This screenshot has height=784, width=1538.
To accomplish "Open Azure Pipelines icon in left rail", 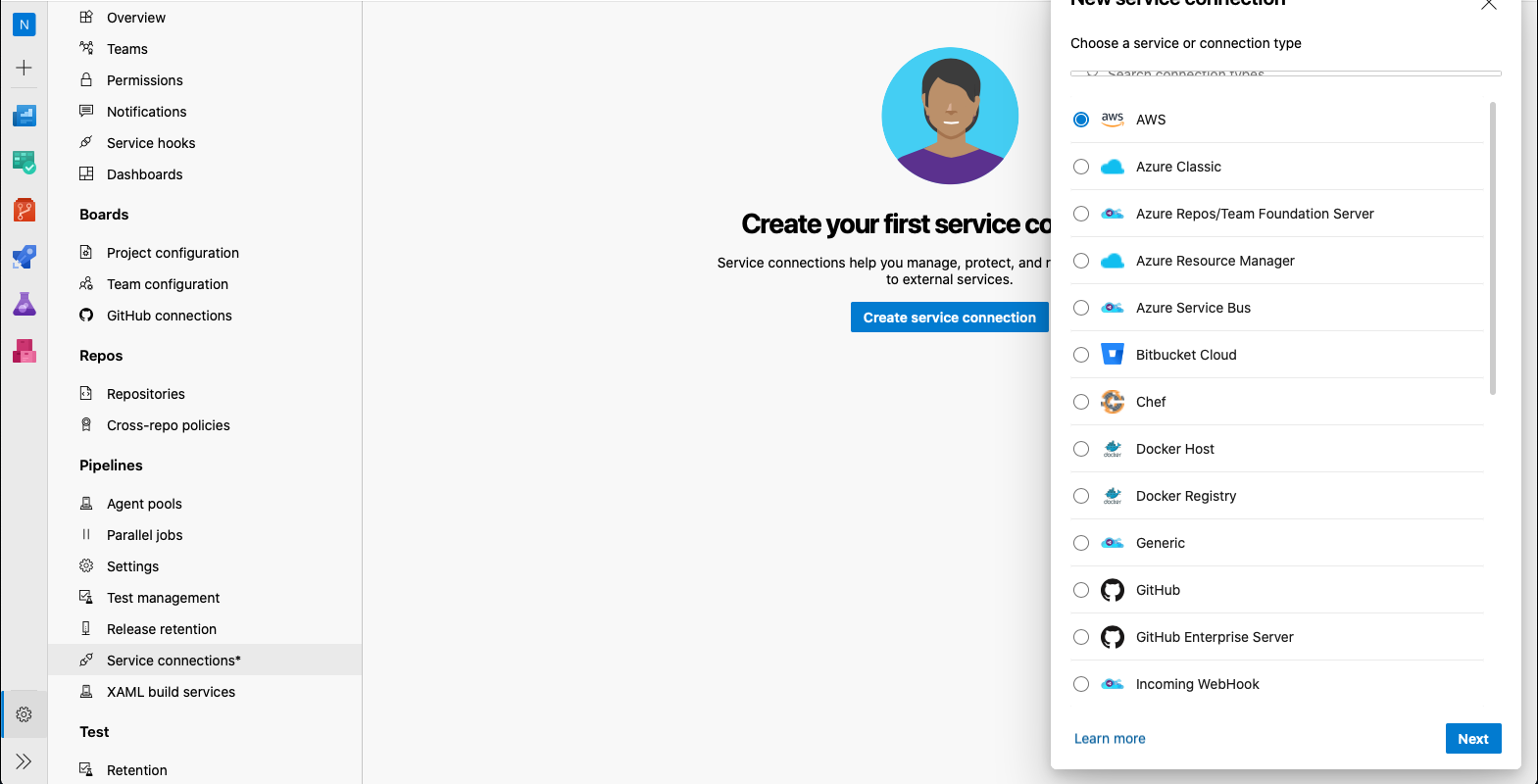I will [25, 257].
